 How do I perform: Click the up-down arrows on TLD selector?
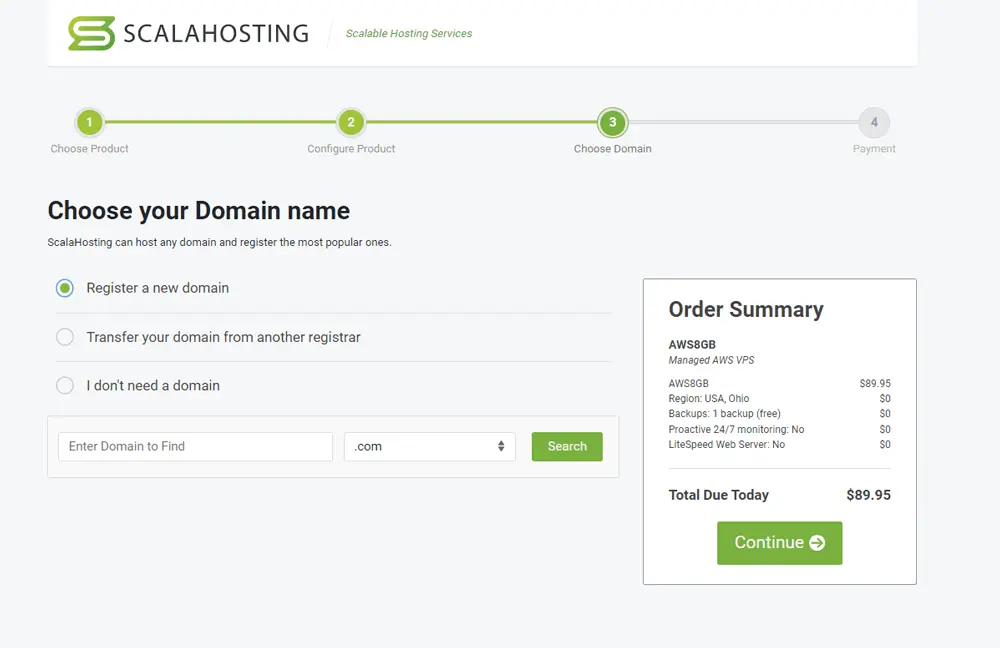[x=502, y=447]
